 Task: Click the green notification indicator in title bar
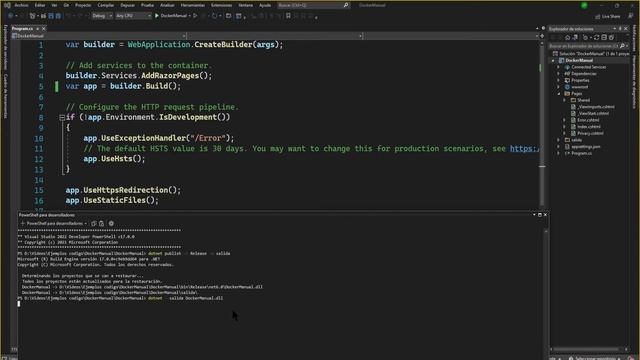[x=584, y=5]
